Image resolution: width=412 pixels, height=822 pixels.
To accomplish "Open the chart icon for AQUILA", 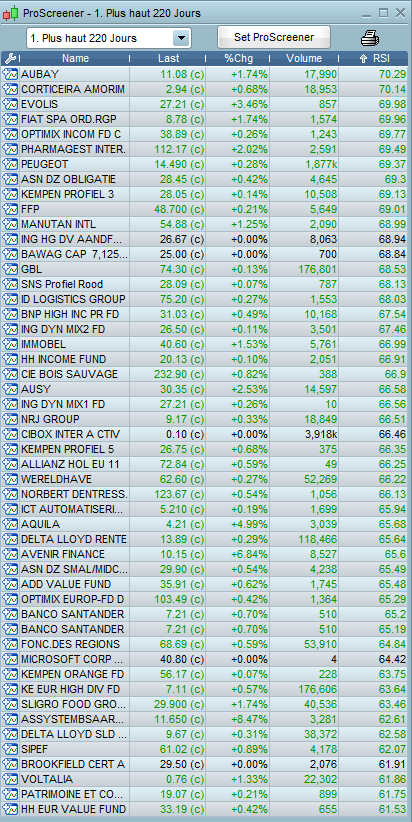I will pyautogui.click(x=10, y=524).
